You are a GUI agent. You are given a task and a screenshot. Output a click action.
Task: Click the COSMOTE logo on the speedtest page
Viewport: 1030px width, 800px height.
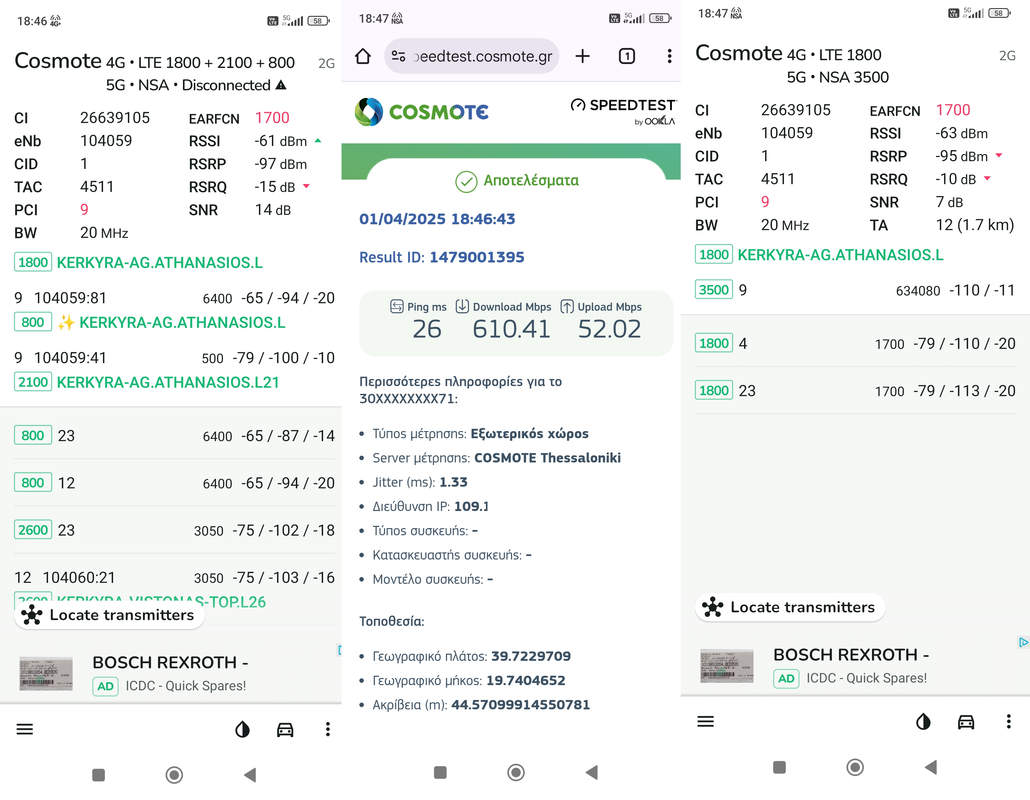422,112
